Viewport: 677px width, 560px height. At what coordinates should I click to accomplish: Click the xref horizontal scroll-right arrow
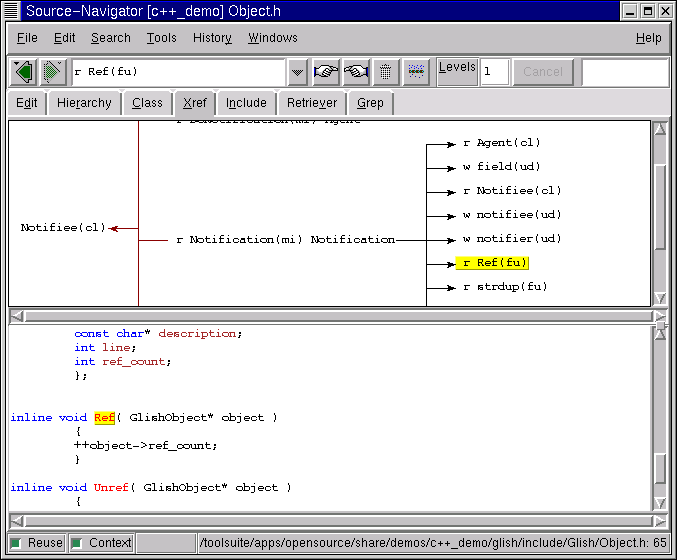[x=659, y=316]
